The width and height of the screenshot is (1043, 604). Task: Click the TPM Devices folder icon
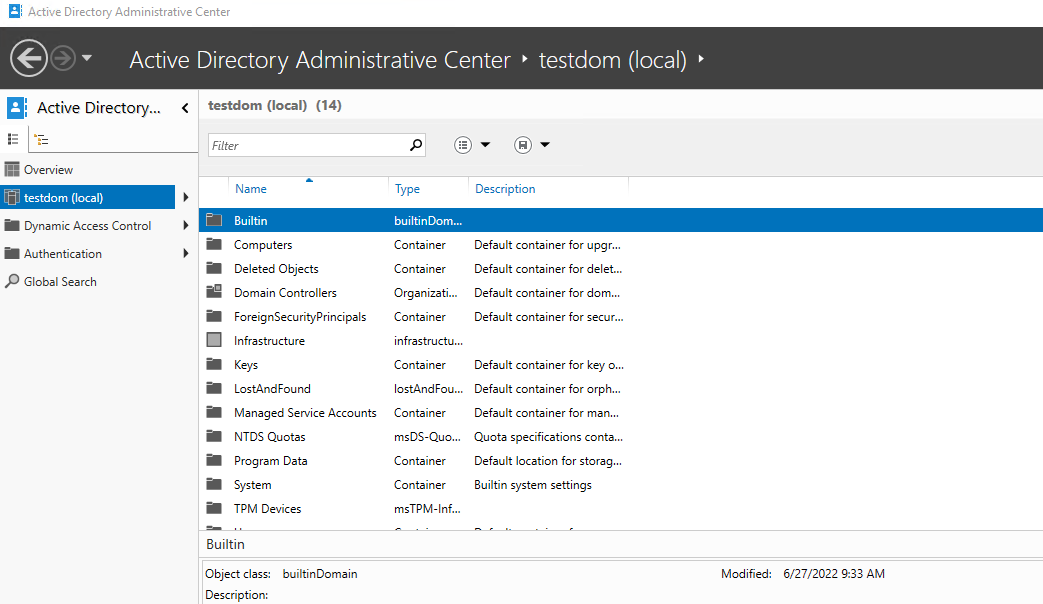pyautogui.click(x=214, y=508)
